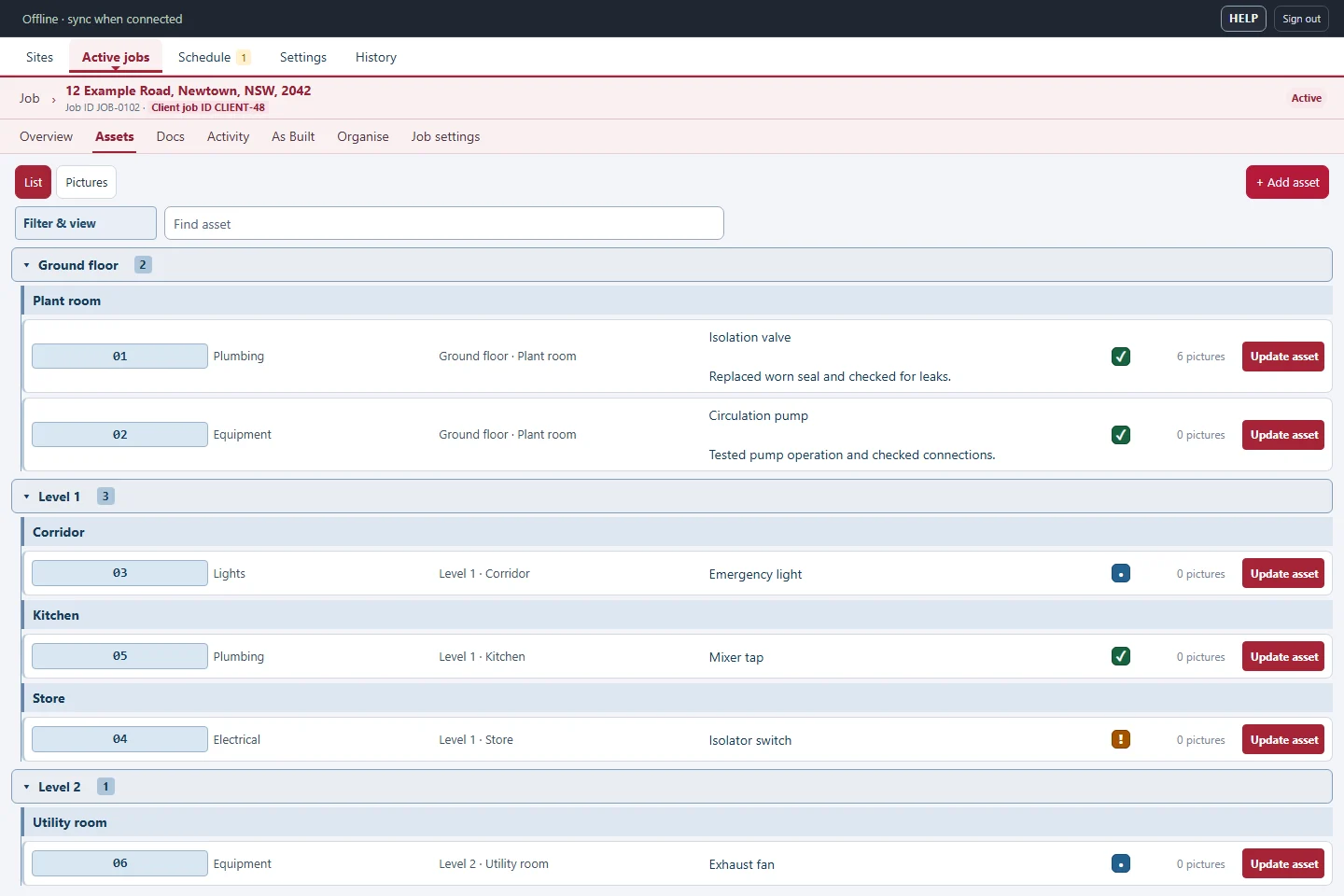Viewport: 1344px width, 896px height.
Task: Open the Organise tab
Action: coord(363,136)
